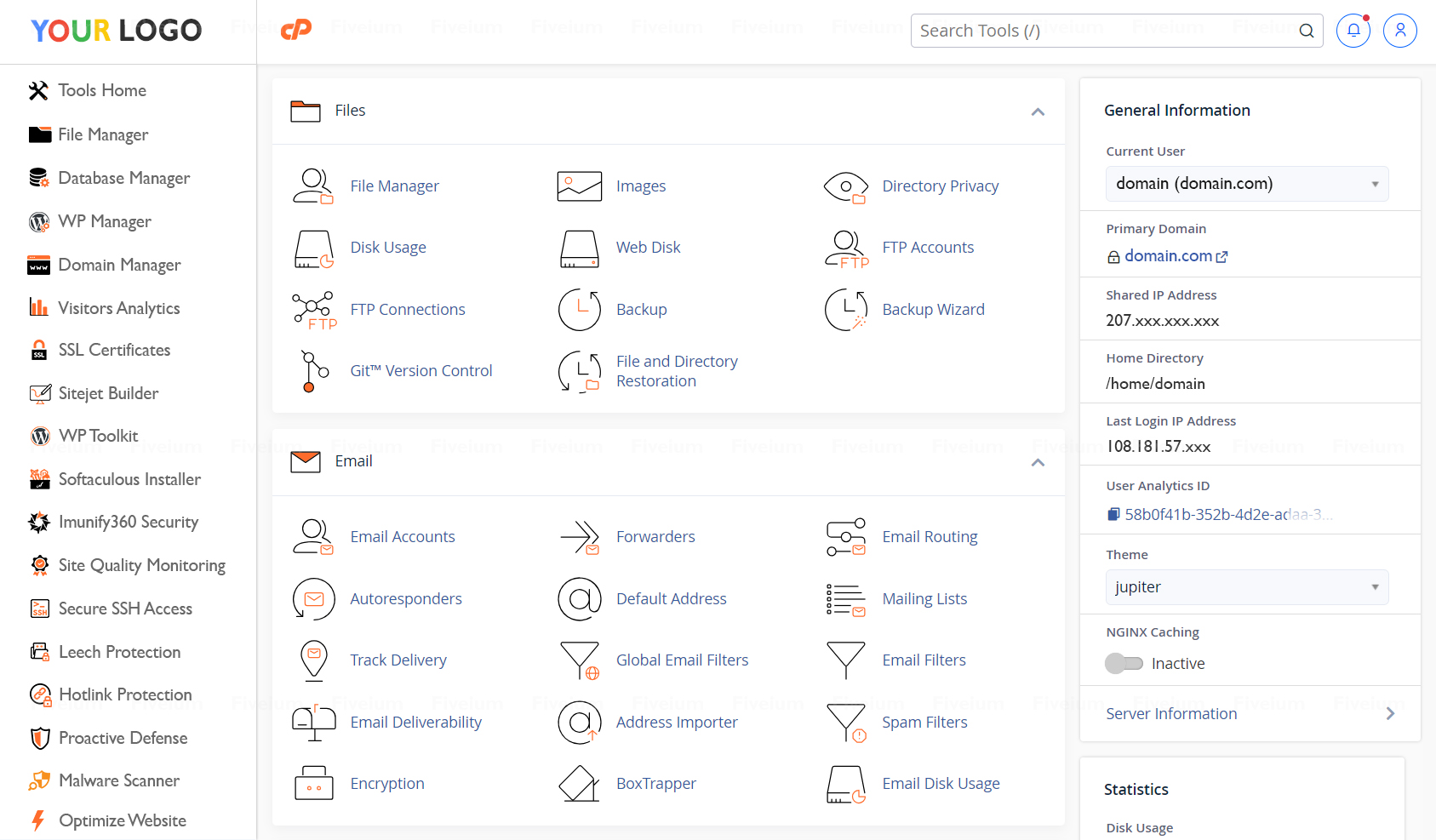Open the Theme selector dropdown
1436x840 pixels.
1246,586
